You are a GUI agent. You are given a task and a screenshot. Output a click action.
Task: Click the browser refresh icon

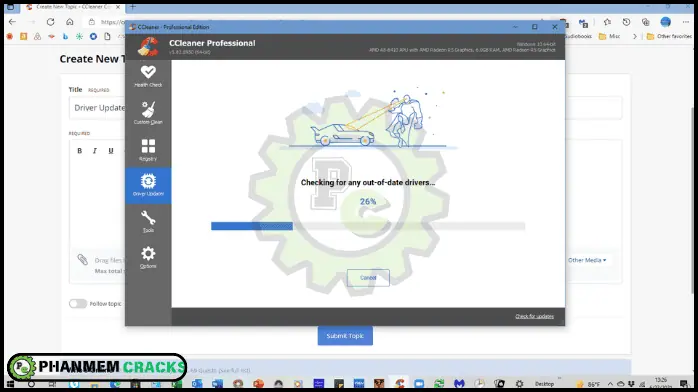50,22
